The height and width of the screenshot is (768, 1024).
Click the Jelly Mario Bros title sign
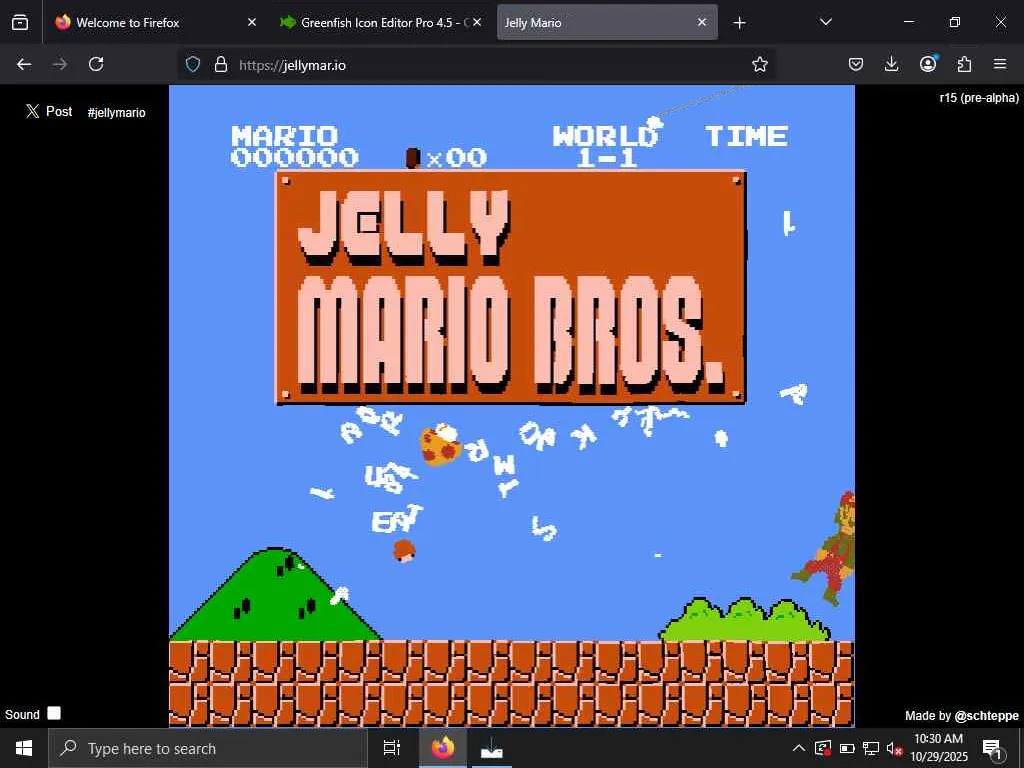511,287
